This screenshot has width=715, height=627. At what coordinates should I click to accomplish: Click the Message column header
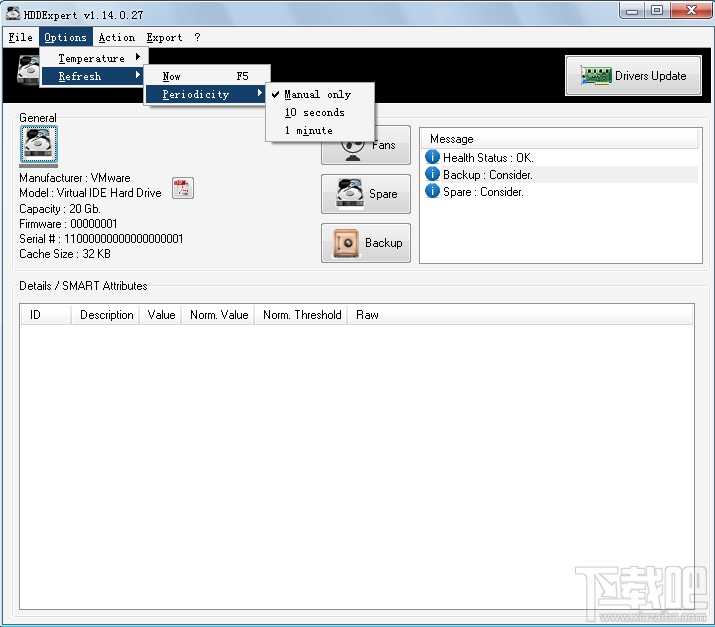coord(560,139)
